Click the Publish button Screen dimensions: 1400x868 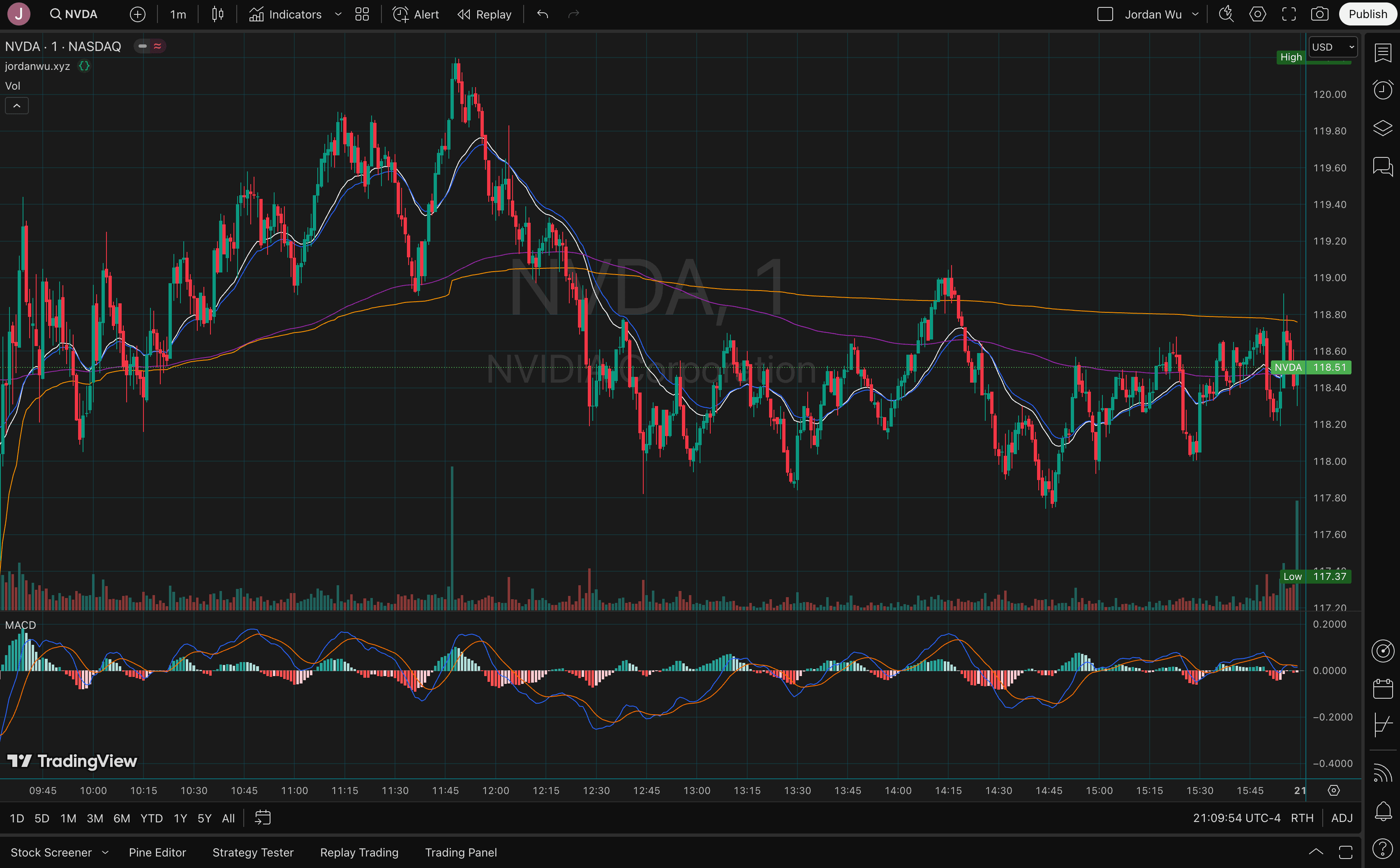1367,14
